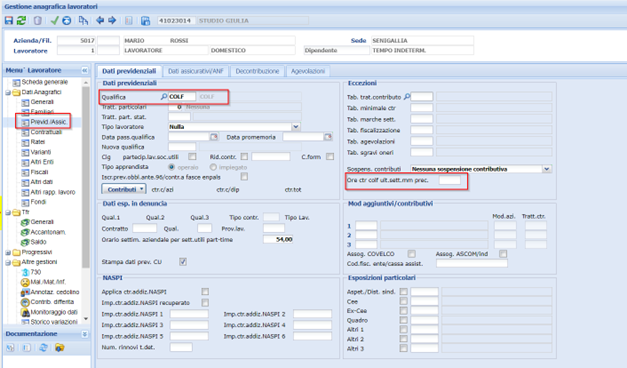
Task: Open the Contributi dropdown button
Action: [124, 189]
